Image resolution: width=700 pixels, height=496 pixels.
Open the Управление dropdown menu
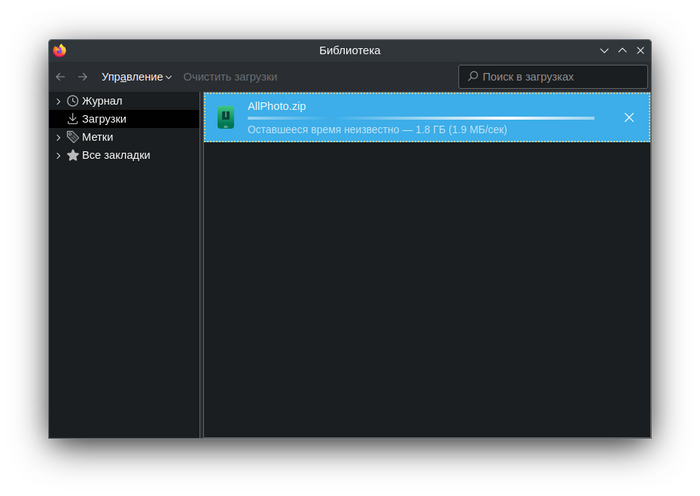[x=136, y=77]
